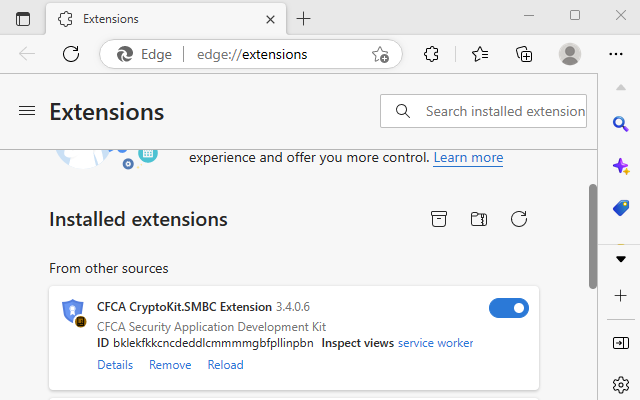The height and width of the screenshot is (400, 640).
Task: Click the user profile avatar
Action: (x=570, y=54)
